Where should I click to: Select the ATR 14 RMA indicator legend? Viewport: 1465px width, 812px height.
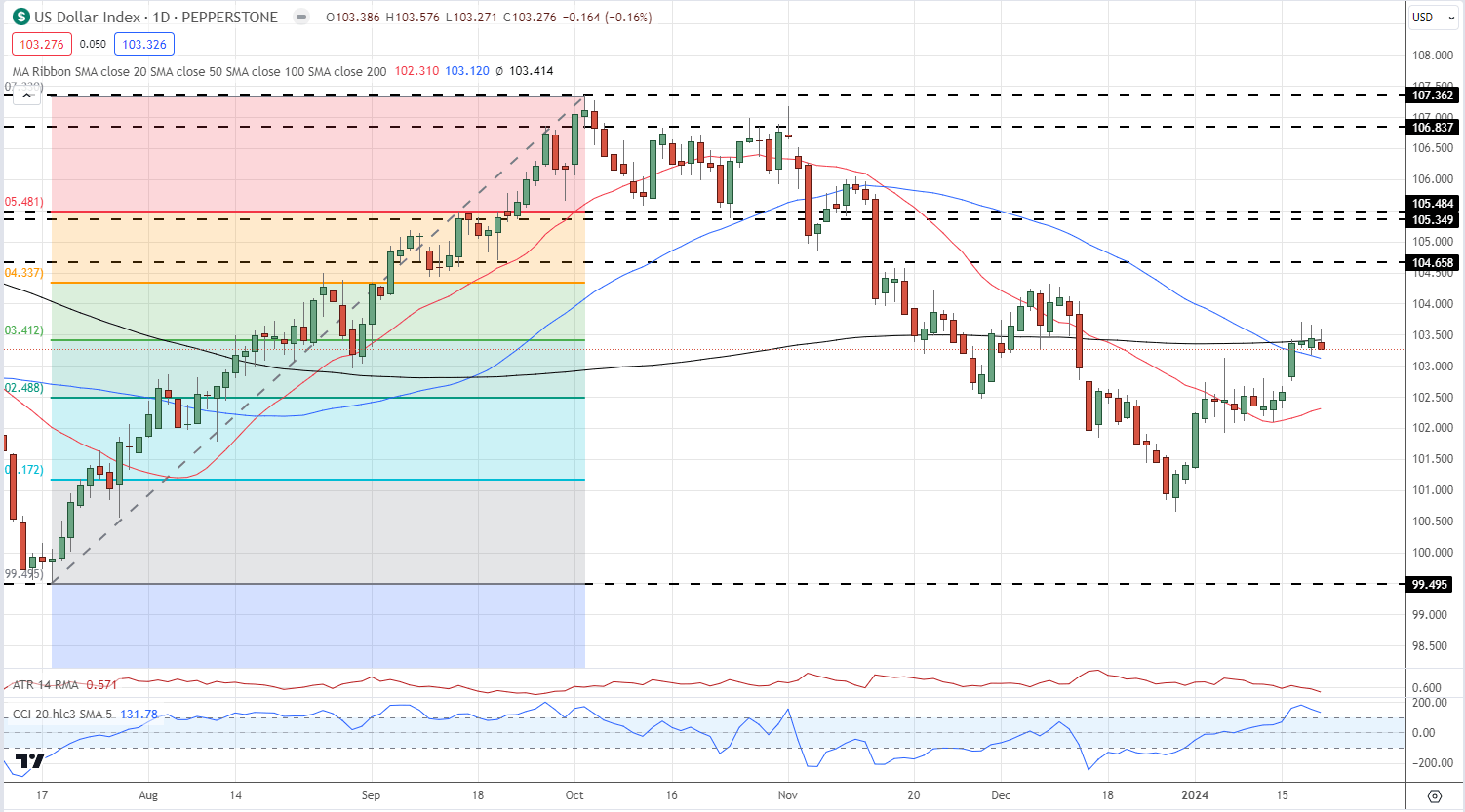pos(46,685)
